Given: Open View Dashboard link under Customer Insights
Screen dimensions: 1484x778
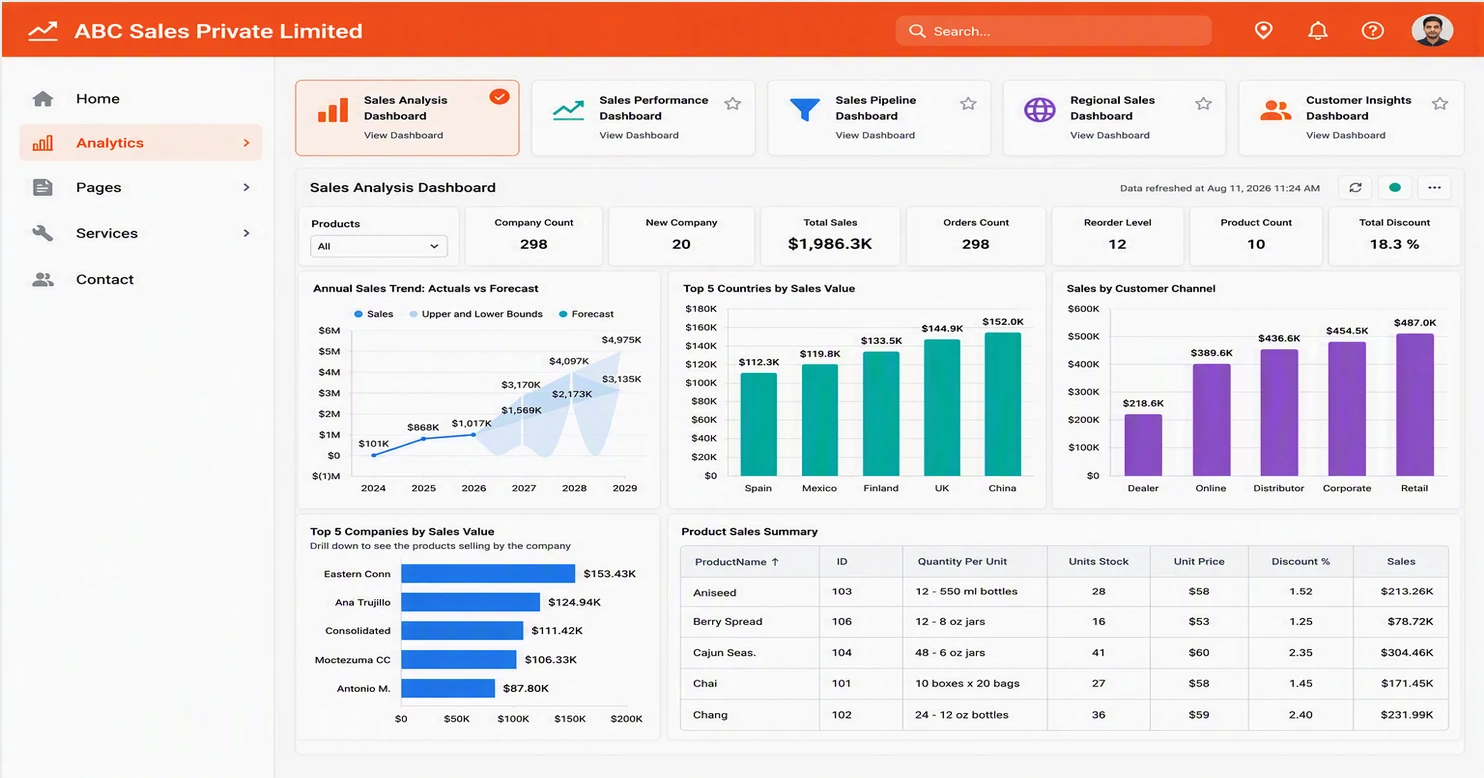Looking at the screenshot, I should pos(1346,135).
